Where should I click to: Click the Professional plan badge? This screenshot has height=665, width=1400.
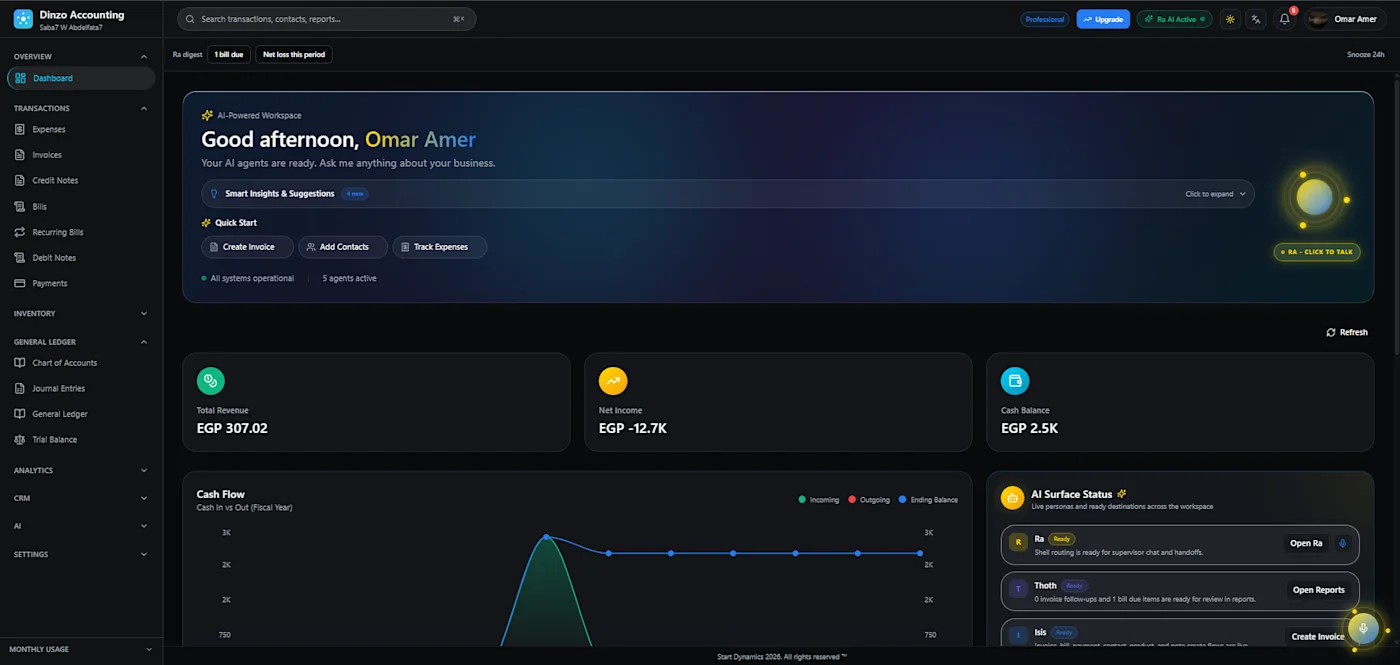pos(1045,19)
